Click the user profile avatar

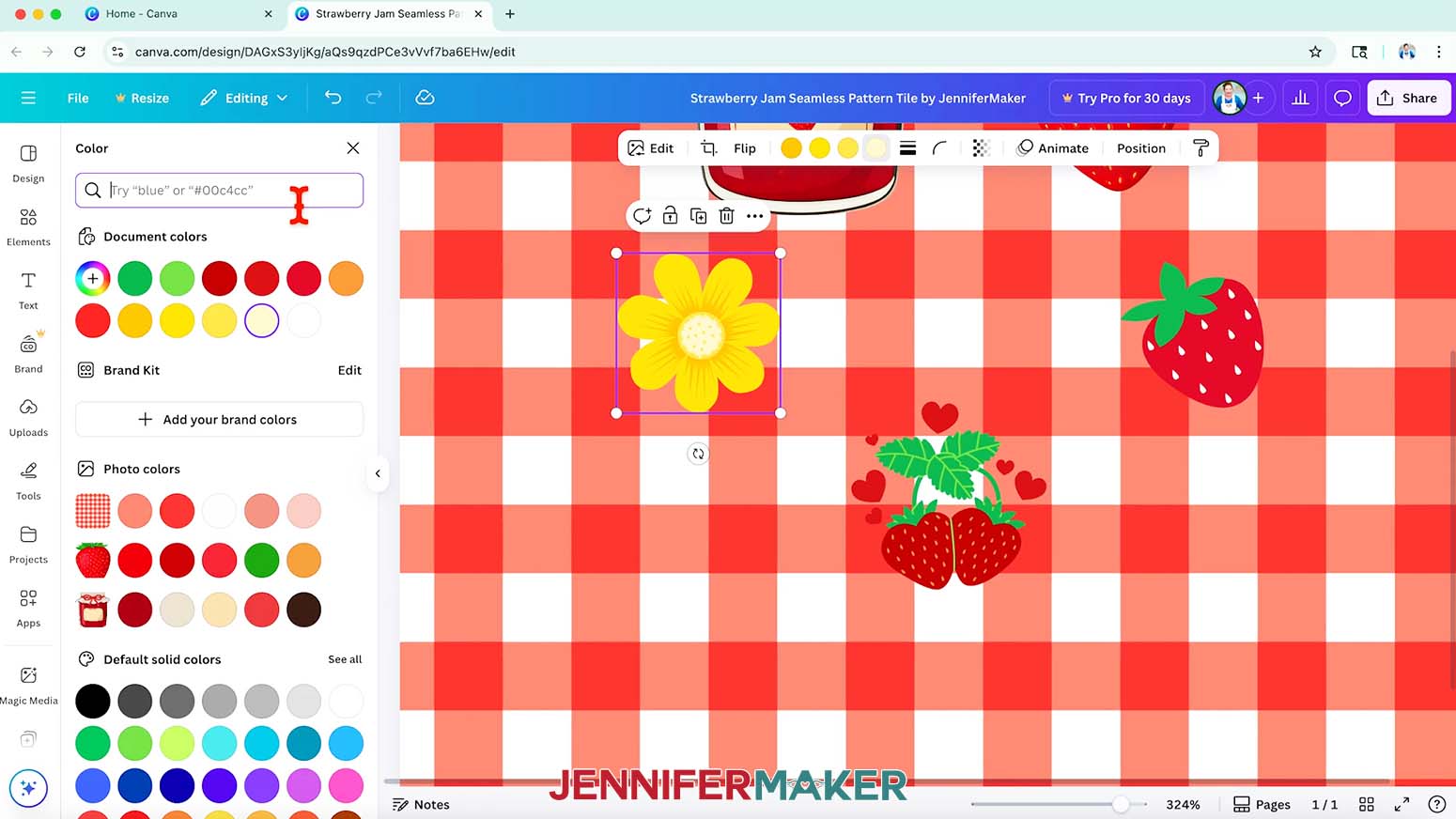1229,98
